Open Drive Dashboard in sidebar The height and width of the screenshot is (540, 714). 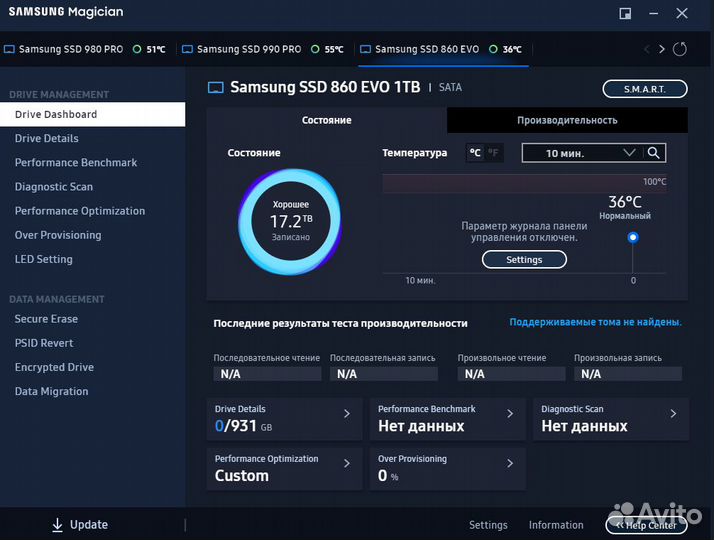[x=92, y=114]
